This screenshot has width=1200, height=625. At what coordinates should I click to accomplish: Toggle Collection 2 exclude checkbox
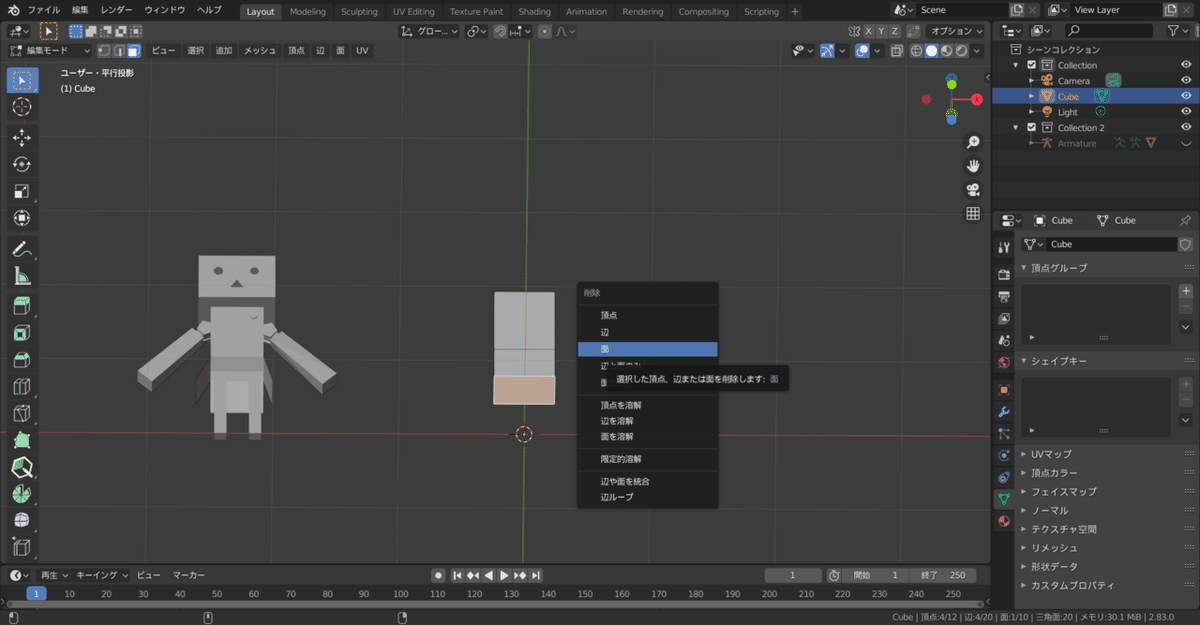[1032, 127]
